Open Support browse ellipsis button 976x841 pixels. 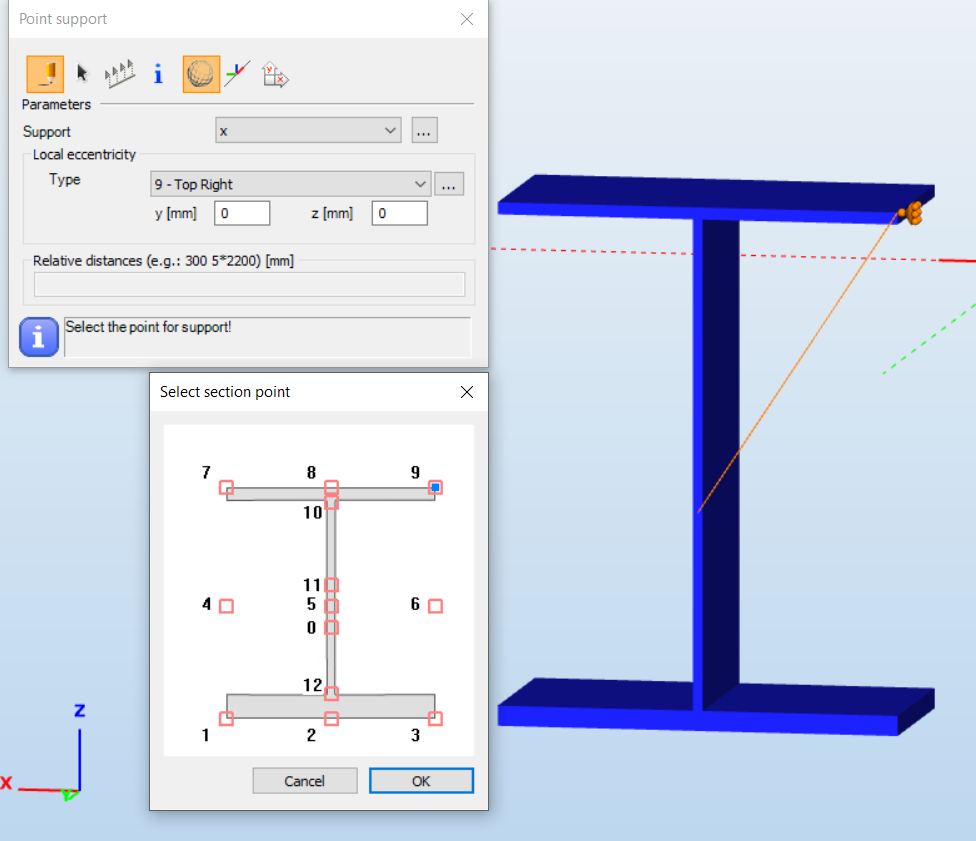click(x=424, y=131)
